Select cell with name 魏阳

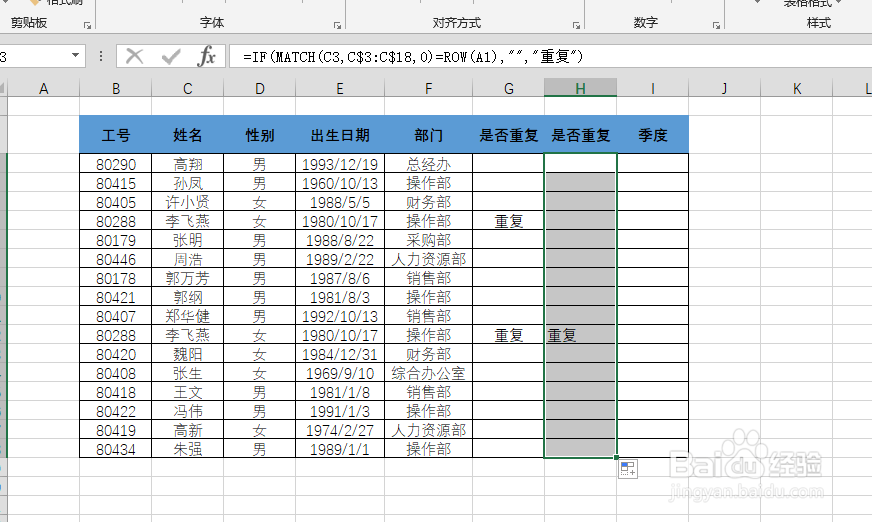click(x=187, y=354)
